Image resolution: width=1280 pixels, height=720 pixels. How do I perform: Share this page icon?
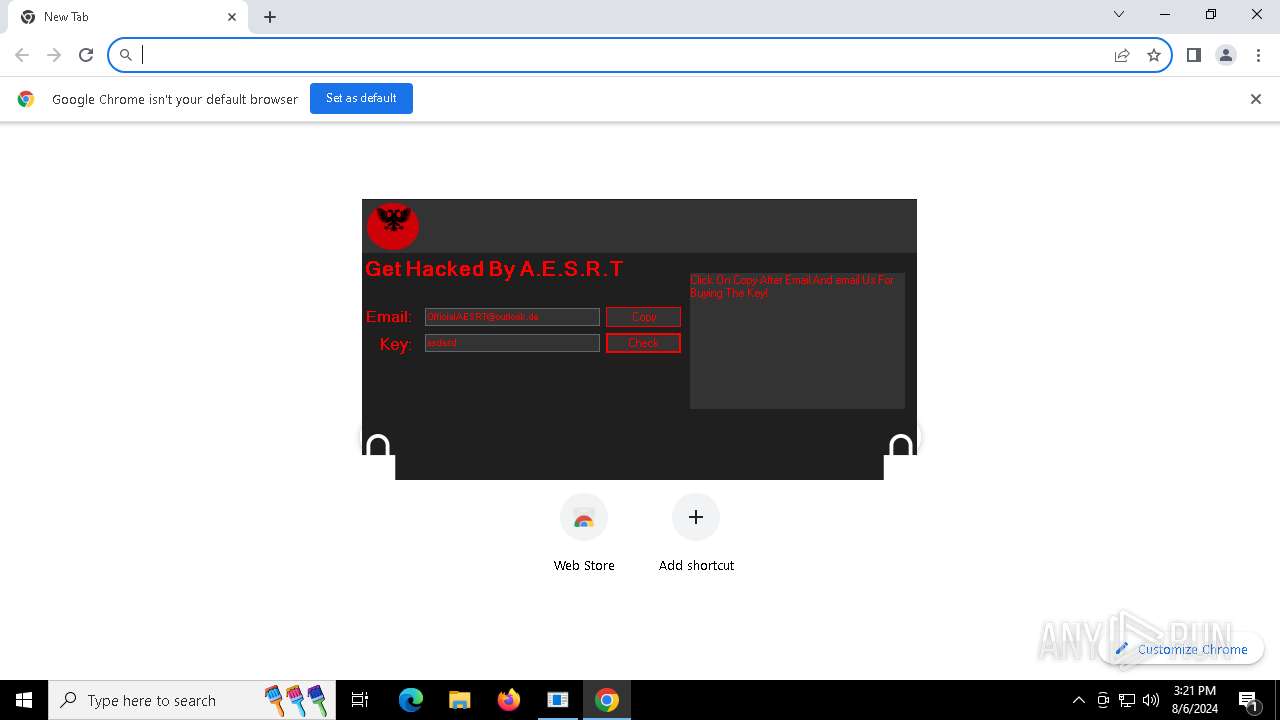(1122, 55)
